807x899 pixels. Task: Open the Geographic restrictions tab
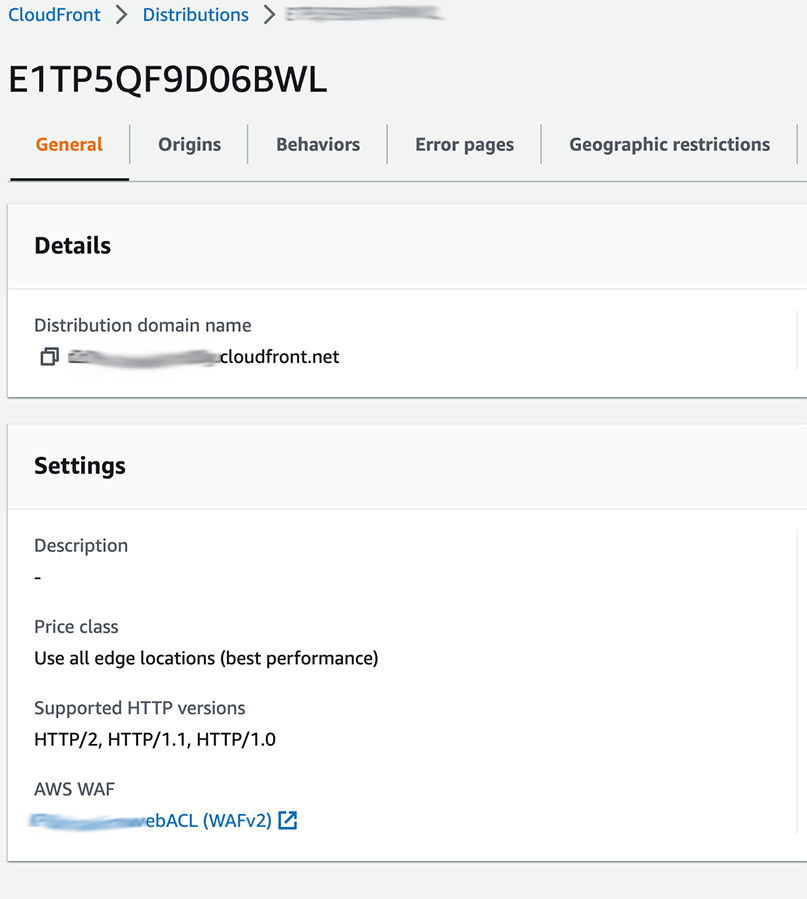point(669,144)
